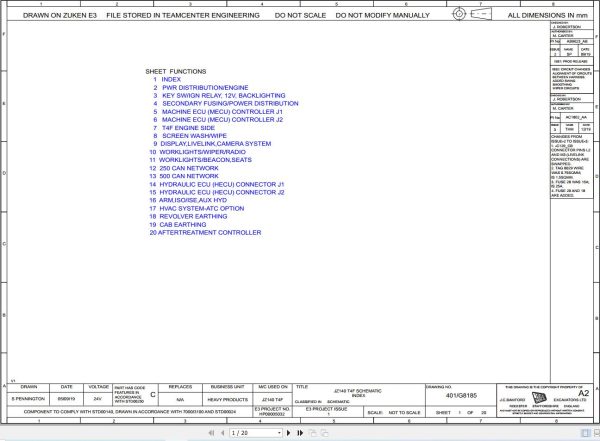Click the DO NOT SCALE note
600x441 pixels.
pos(300,15)
